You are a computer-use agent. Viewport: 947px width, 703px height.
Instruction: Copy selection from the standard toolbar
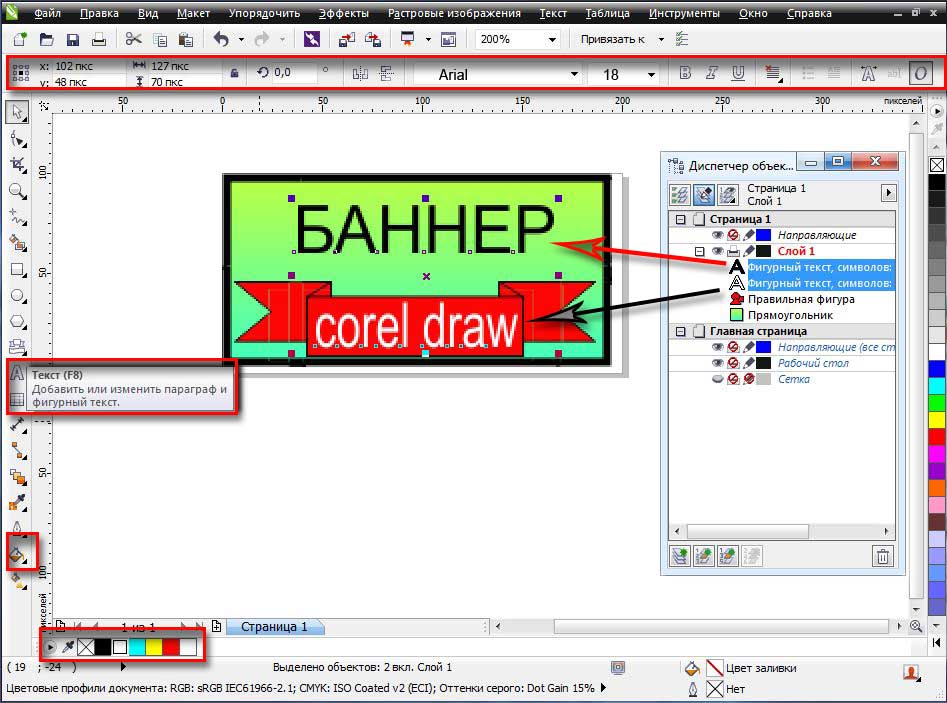coord(160,40)
